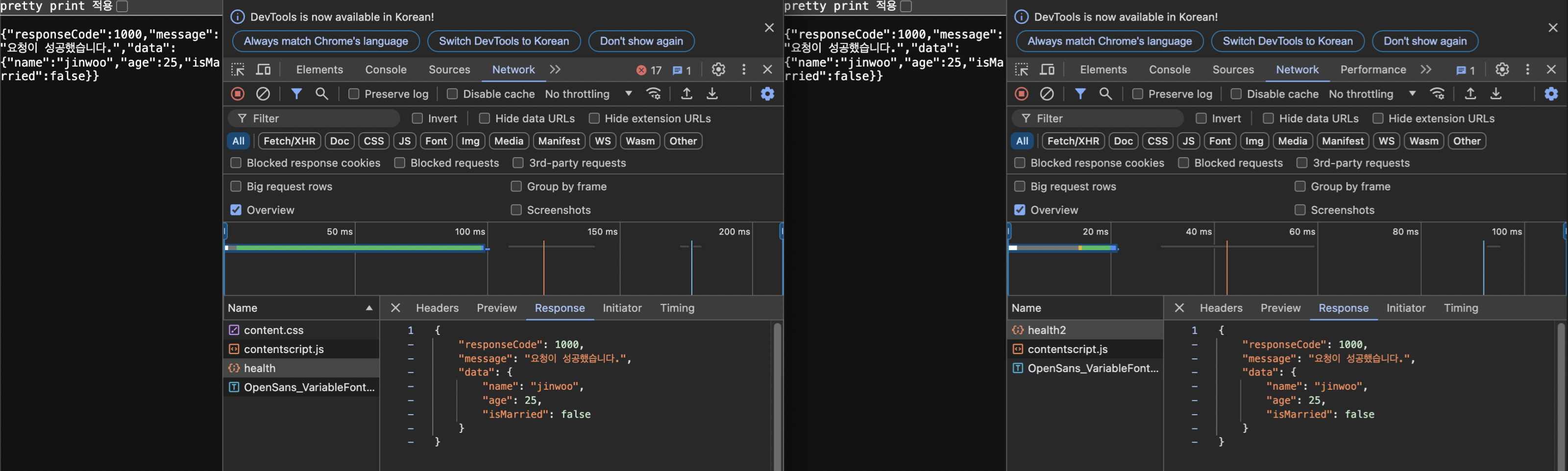Image resolution: width=1568 pixels, height=471 pixels.
Task: Open No throttling dropdown in left DevTools
Action: tap(588, 94)
